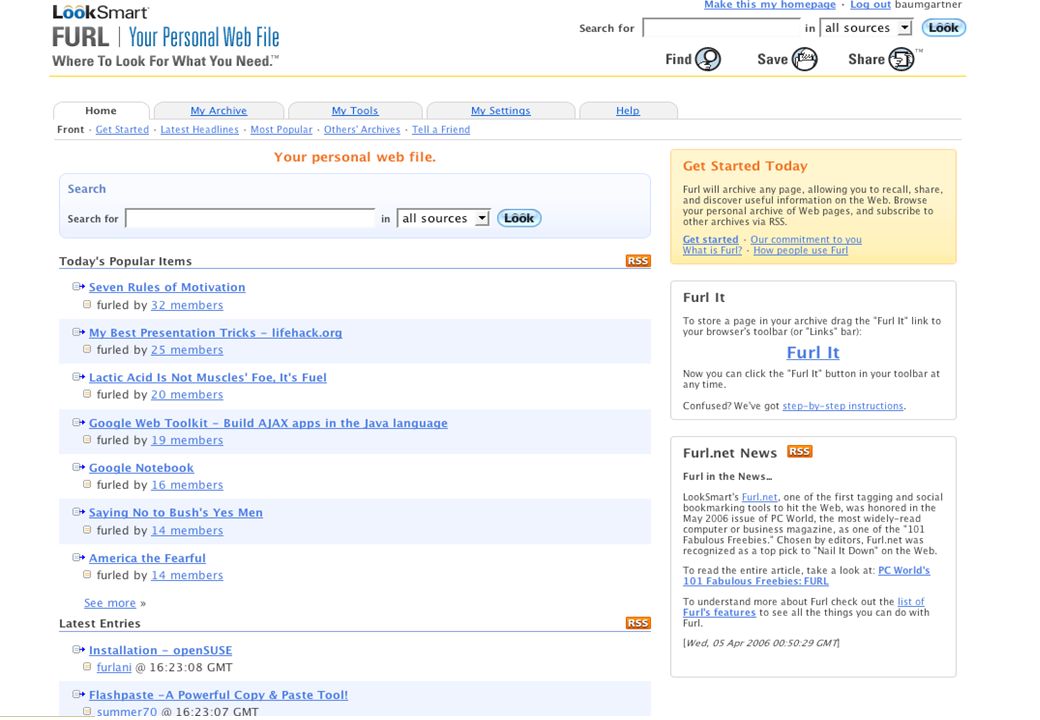Viewport: 1040px width, 720px height.
Task: Click note icon next to 25 members
Action: [x=87, y=349]
